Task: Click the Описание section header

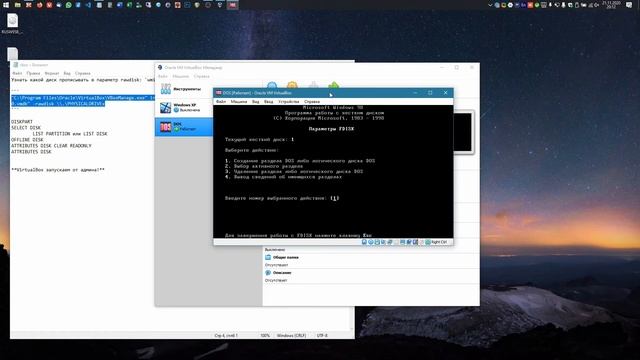Action: (x=282, y=273)
